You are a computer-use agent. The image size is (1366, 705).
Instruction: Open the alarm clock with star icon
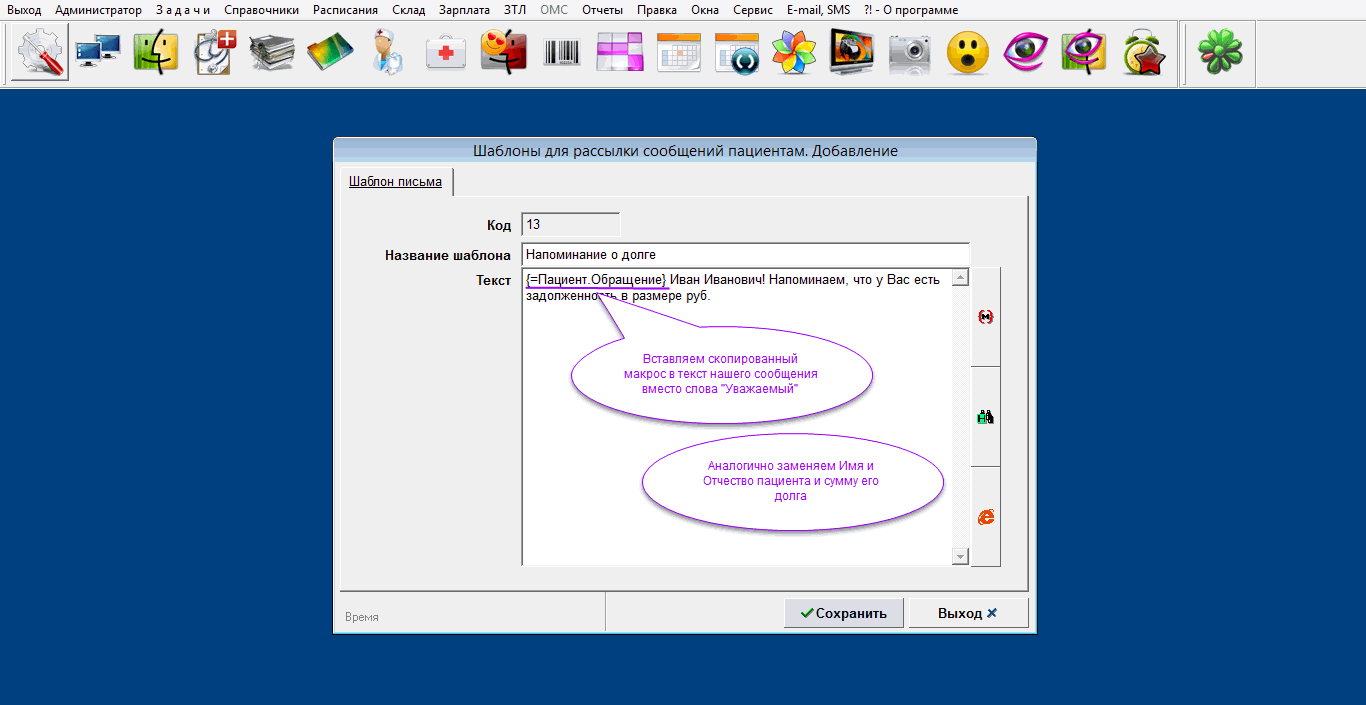[1144, 52]
